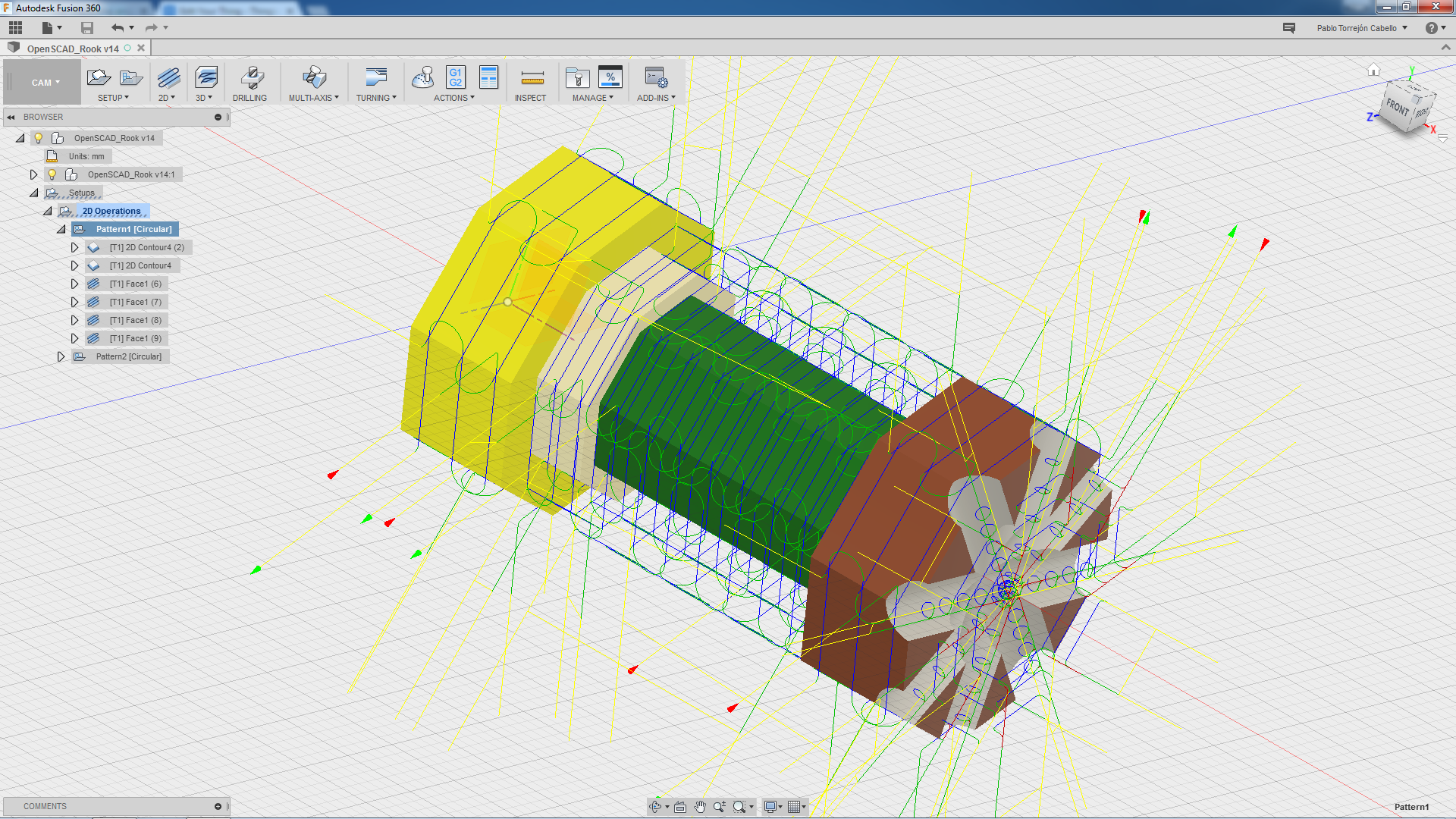Screen dimensions: 1456x819
Task: Select the 2D Face milling icon
Action: point(168,77)
